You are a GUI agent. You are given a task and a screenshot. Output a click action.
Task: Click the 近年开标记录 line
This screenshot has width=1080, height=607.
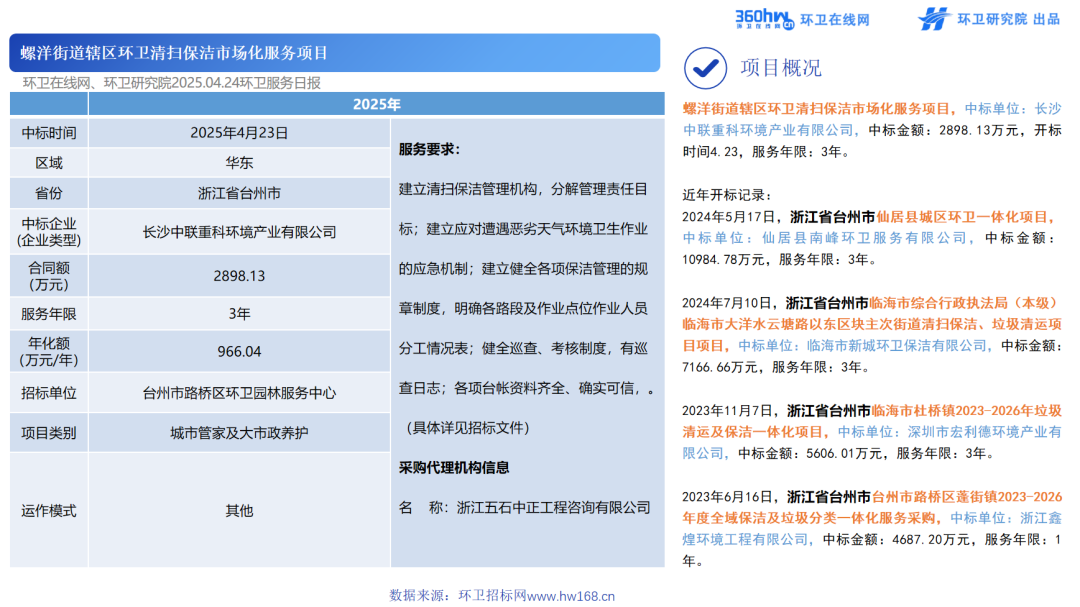pyautogui.click(x=727, y=195)
